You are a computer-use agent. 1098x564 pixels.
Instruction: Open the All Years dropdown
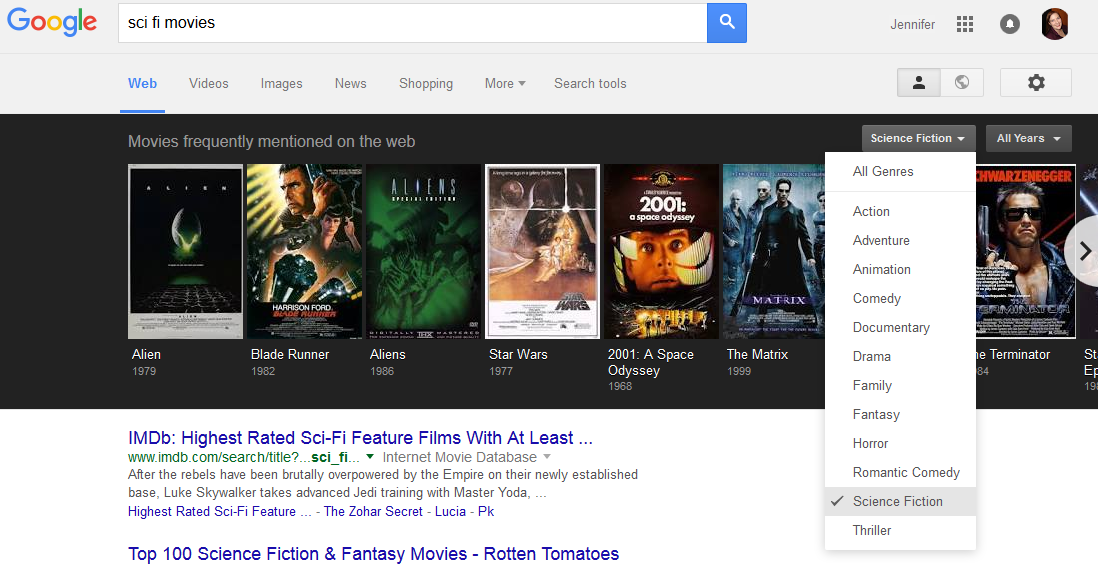click(x=1028, y=139)
